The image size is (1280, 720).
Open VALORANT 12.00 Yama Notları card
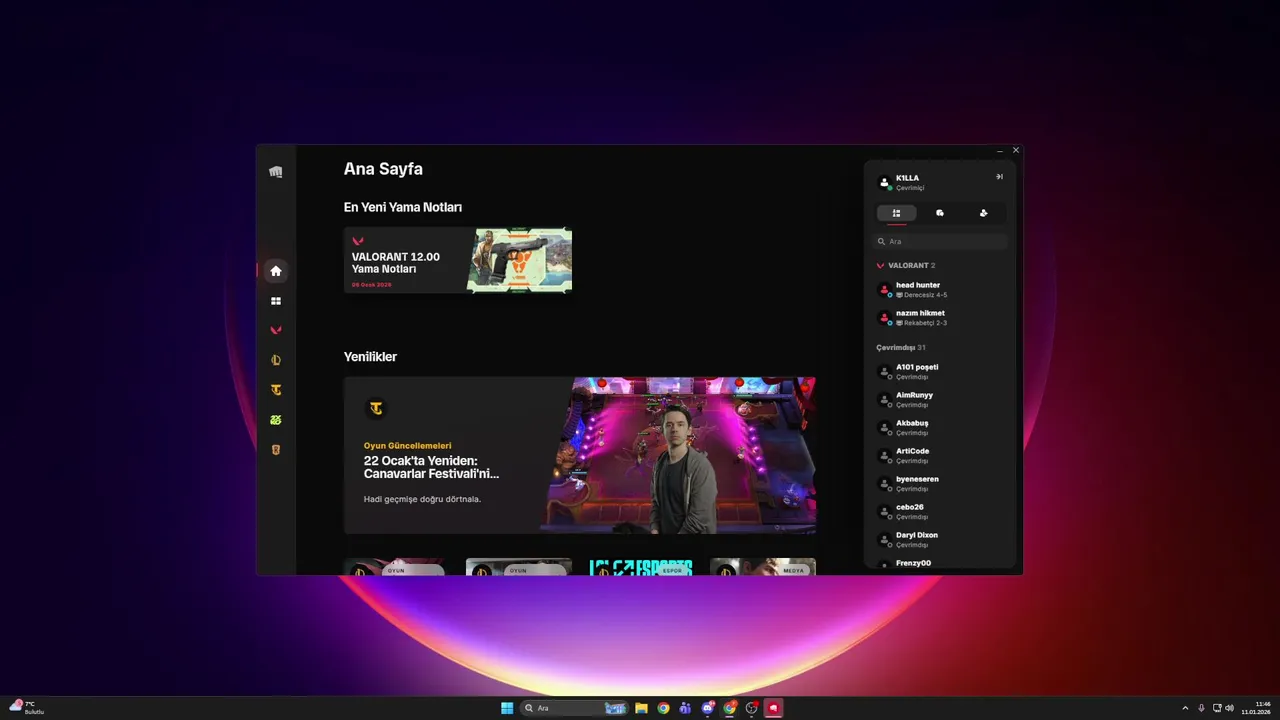[458, 260]
